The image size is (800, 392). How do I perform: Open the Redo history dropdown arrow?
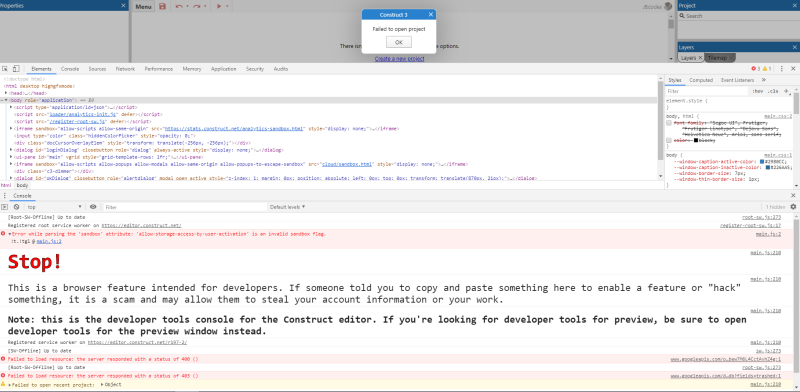click(x=205, y=7)
